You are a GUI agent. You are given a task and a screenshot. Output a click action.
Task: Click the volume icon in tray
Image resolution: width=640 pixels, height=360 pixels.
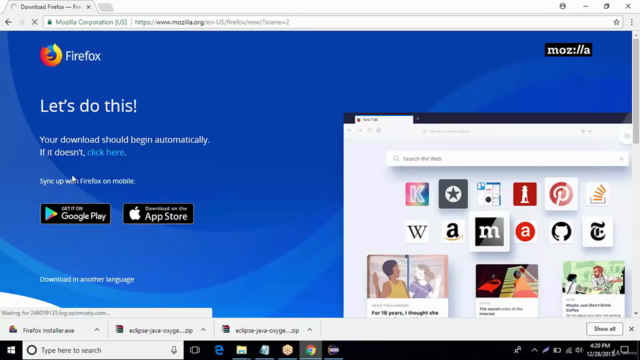tap(579, 350)
